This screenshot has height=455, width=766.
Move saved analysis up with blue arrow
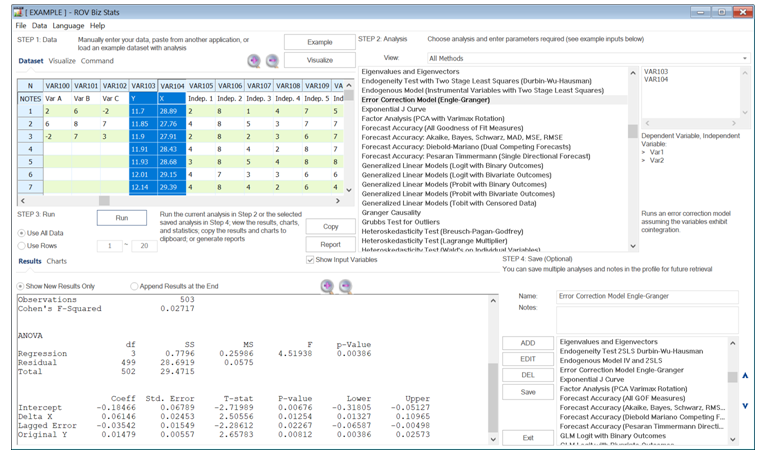[x=745, y=376]
